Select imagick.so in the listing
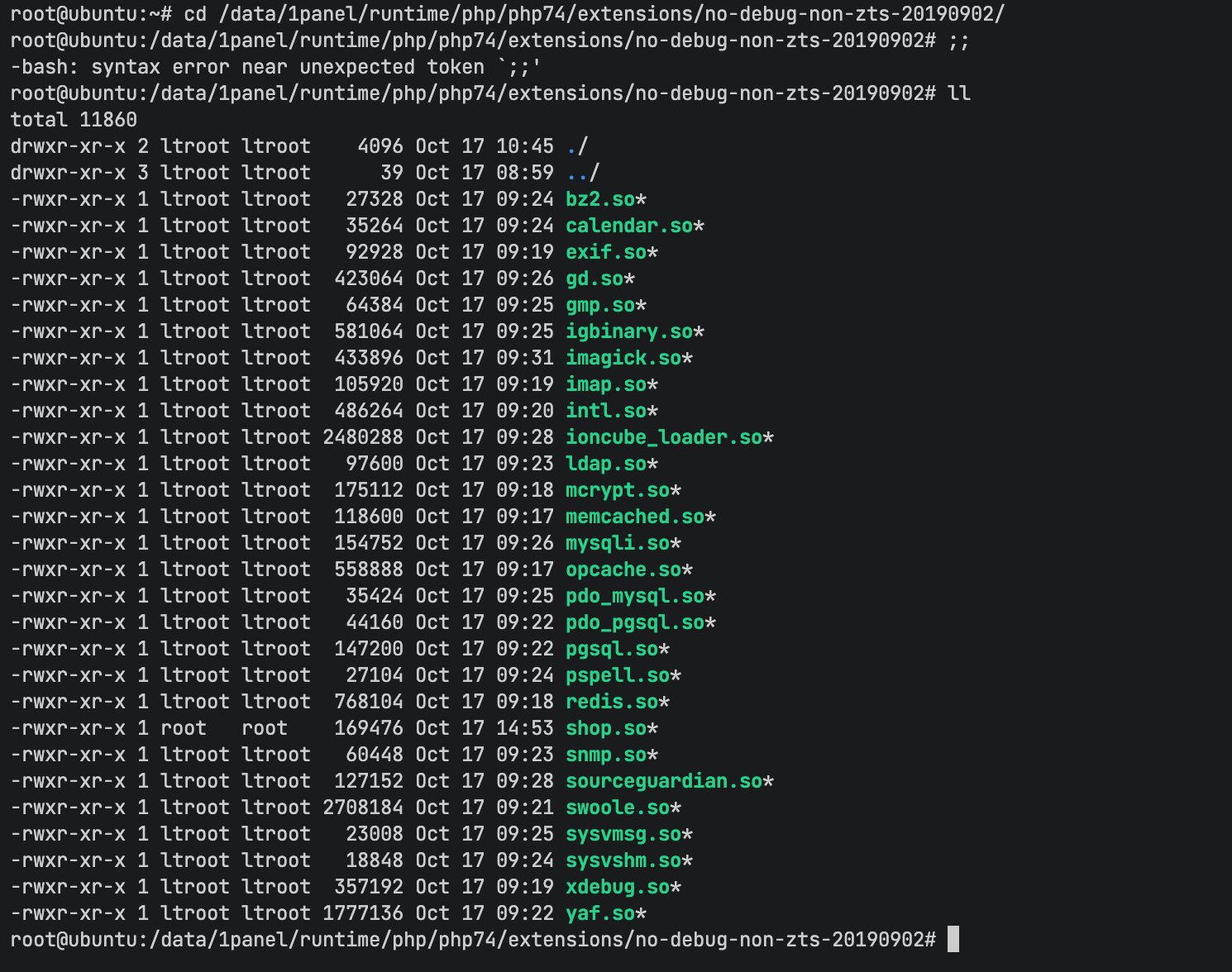The height and width of the screenshot is (972, 1232). coord(623,358)
